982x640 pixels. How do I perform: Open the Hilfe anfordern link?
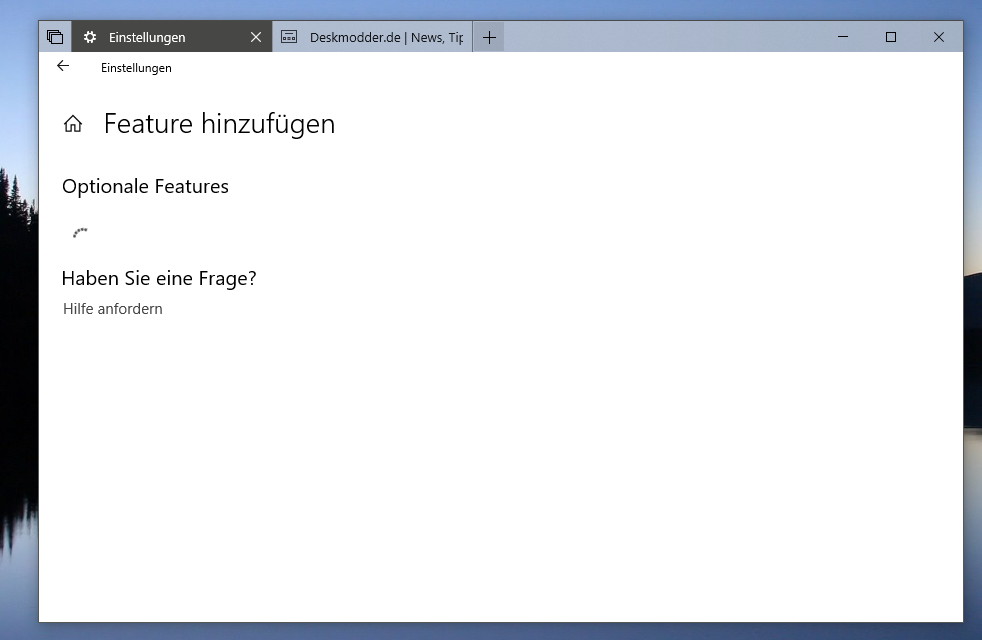pyautogui.click(x=113, y=309)
